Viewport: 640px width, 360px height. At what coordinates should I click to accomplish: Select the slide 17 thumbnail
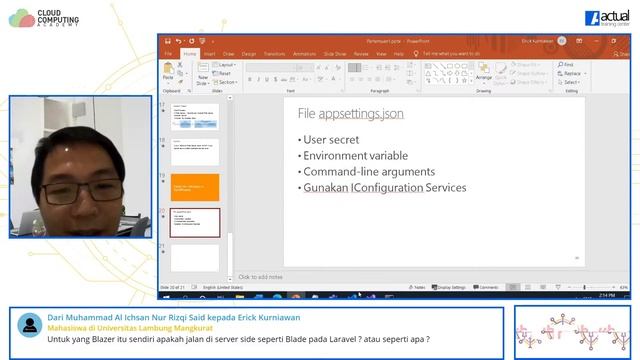pos(195,117)
